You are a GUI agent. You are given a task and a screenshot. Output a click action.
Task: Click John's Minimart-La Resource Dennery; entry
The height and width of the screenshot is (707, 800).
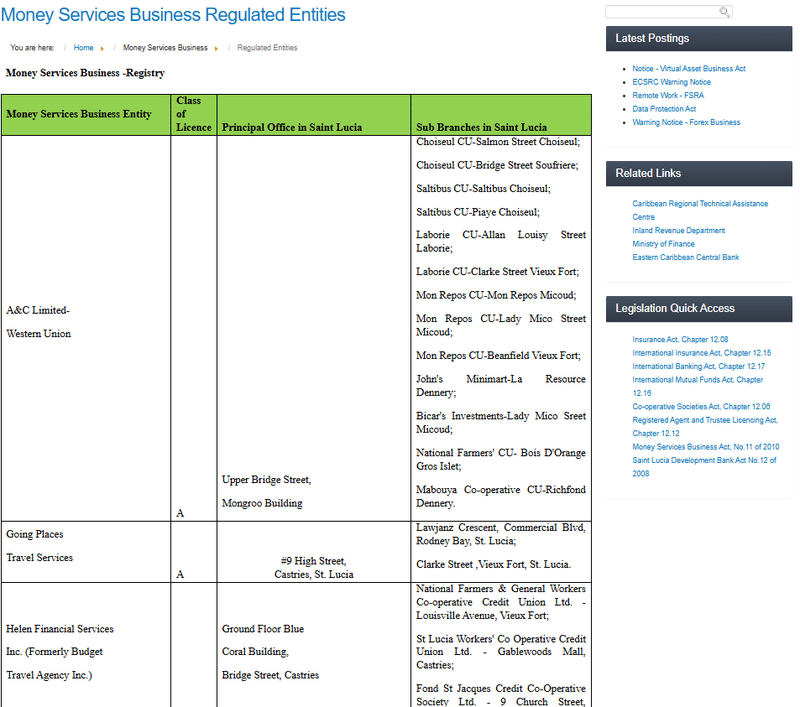click(x=501, y=386)
